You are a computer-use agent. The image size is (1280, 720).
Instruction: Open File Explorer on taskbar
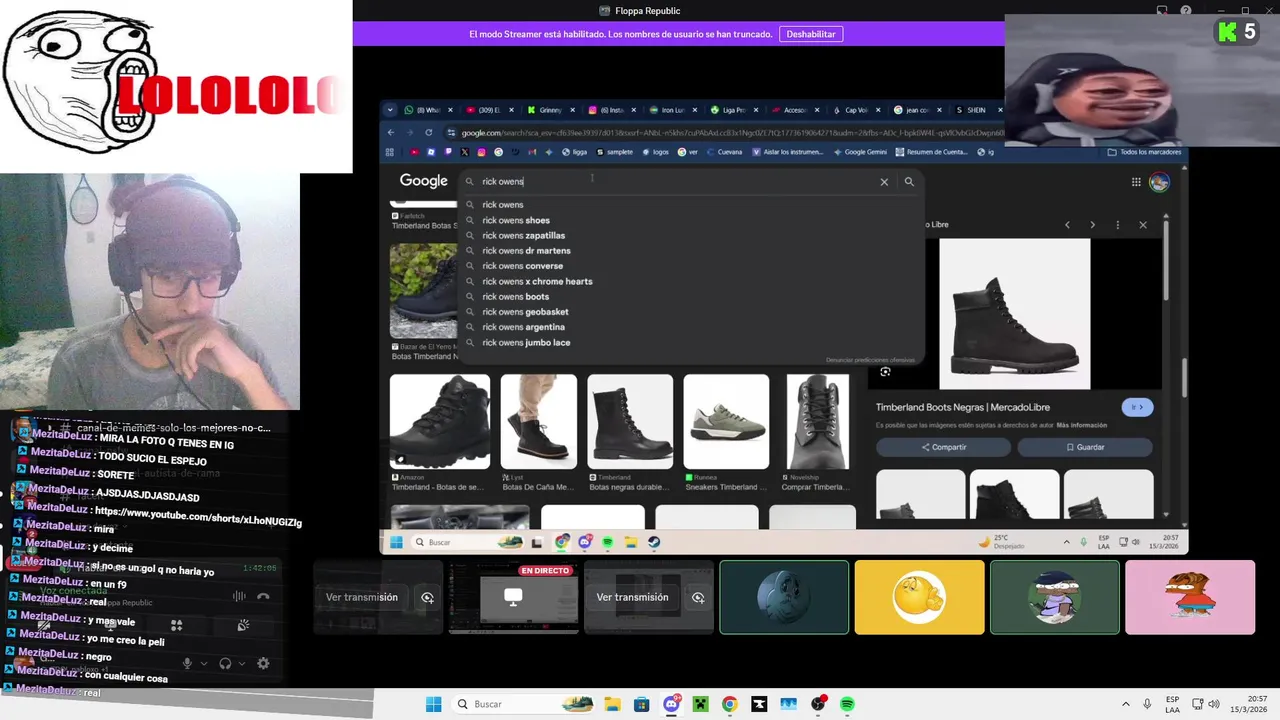612,704
